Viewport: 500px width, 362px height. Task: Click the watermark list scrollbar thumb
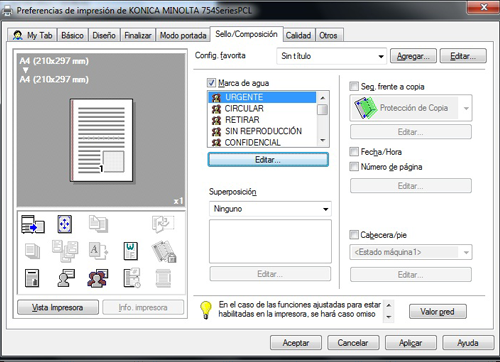322,110
